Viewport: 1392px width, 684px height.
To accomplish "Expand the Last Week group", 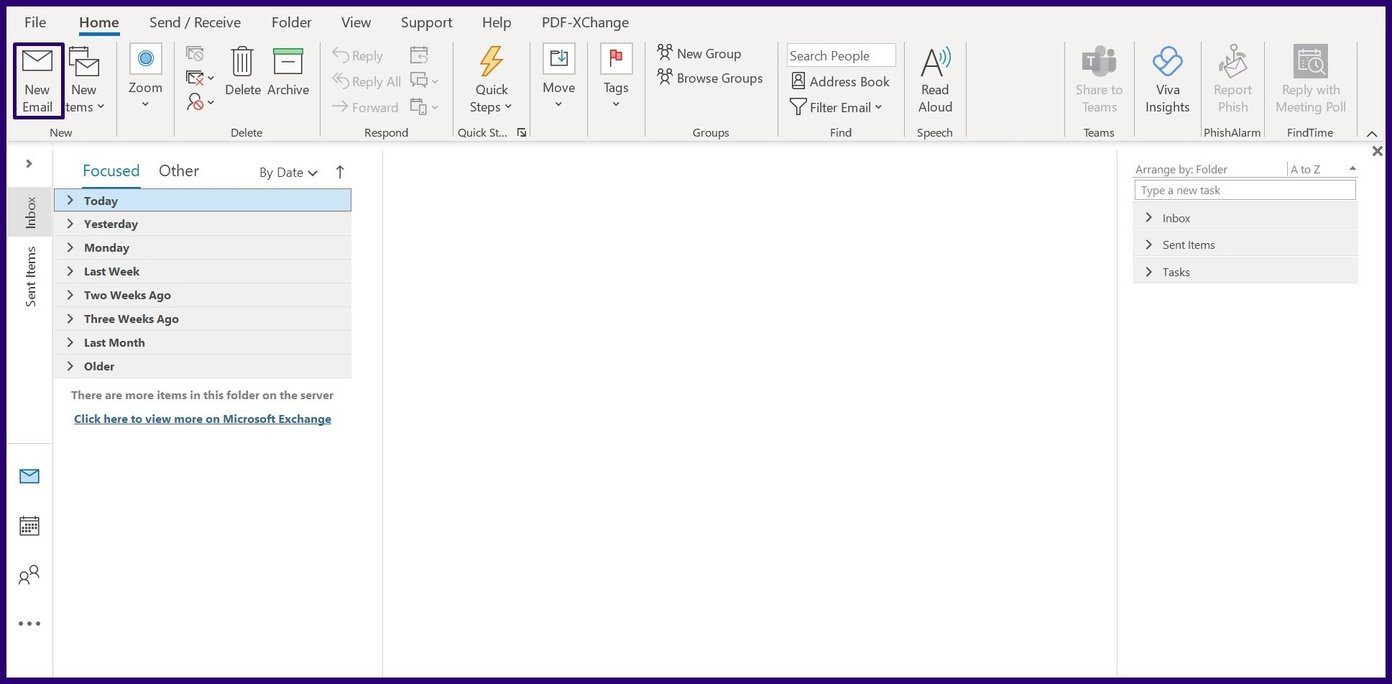I will (70, 271).
